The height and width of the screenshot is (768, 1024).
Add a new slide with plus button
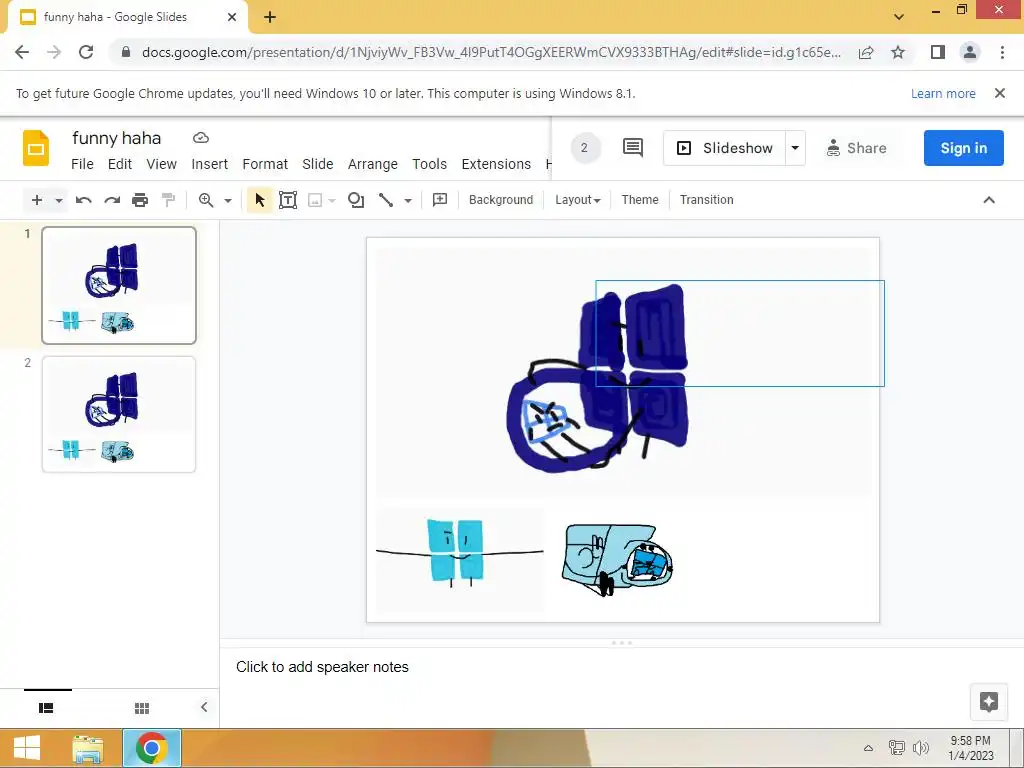tap(37, 200)
